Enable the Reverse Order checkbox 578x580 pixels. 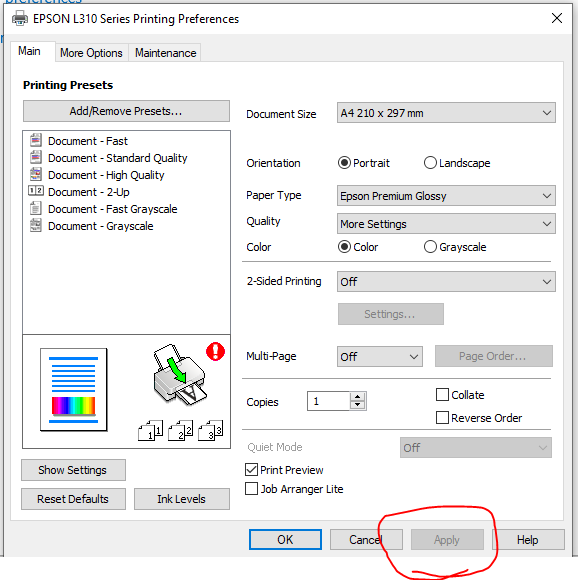coord(442,418)
